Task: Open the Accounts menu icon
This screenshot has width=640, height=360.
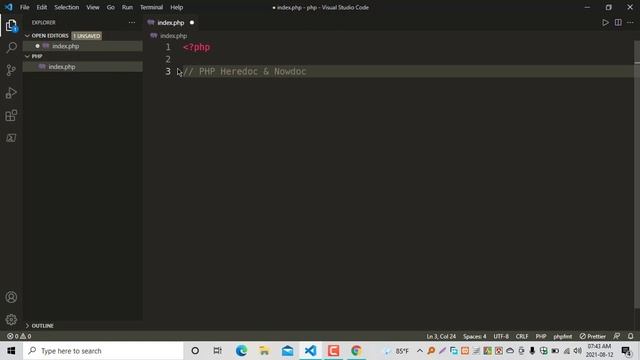Action: [11, 297]
